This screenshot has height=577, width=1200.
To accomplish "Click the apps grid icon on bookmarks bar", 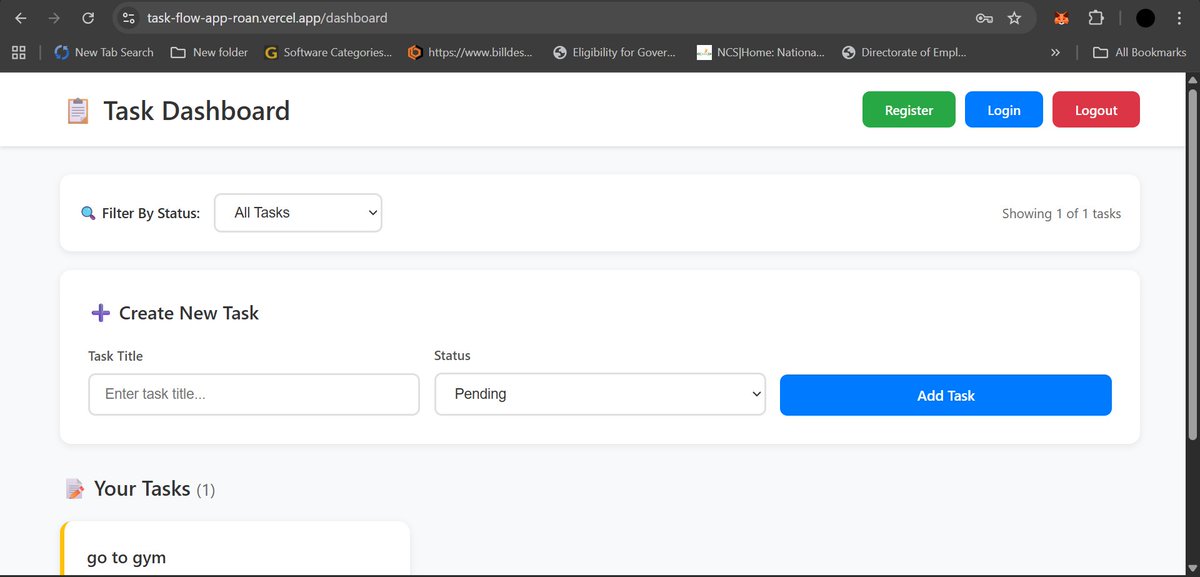I will [18, 52].
